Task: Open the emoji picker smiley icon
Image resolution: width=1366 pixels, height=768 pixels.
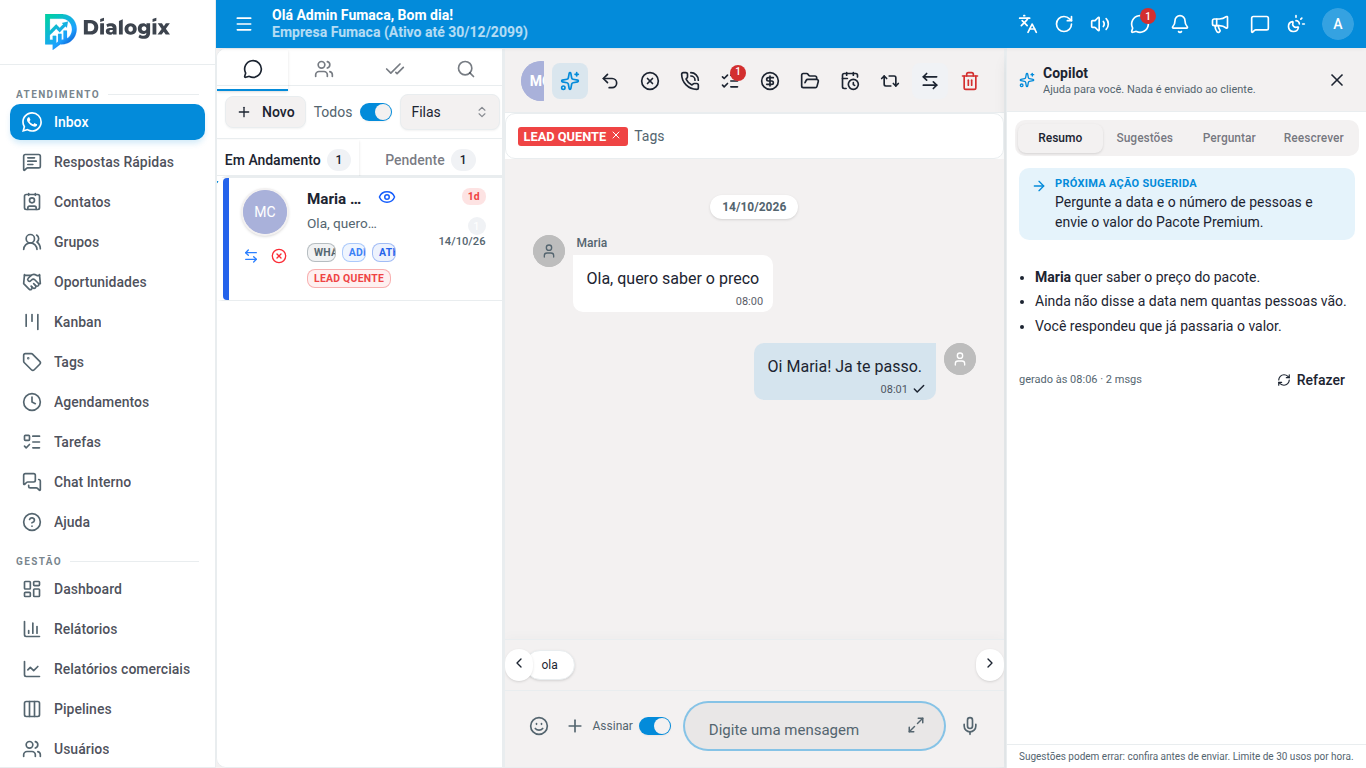Action: [x=539, y=726]
